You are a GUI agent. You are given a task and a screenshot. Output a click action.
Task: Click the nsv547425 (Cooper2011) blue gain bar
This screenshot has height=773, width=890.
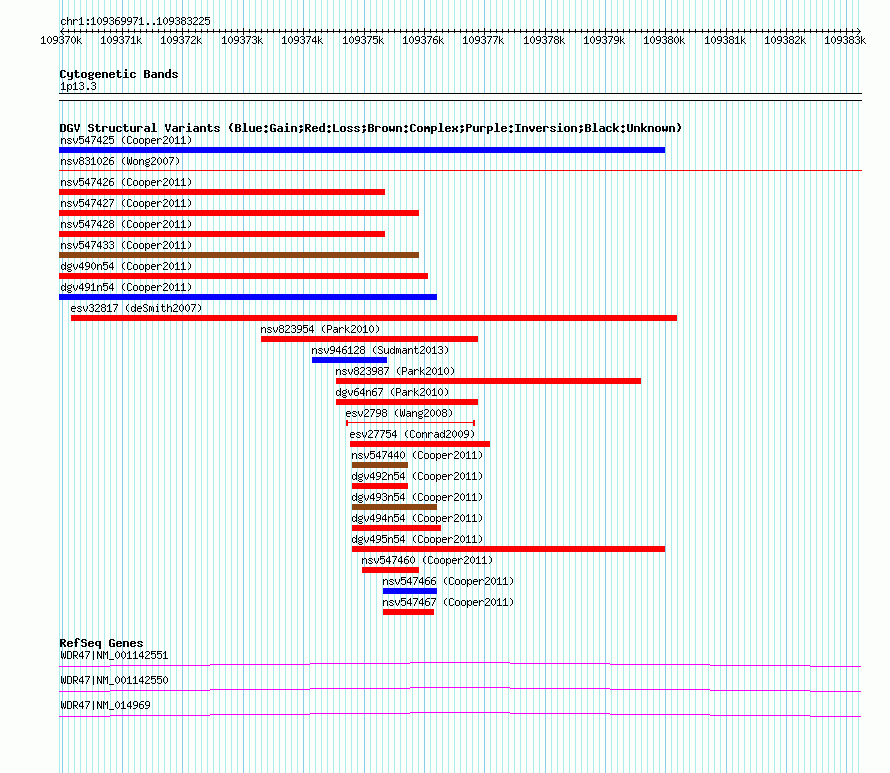[362, 150]
